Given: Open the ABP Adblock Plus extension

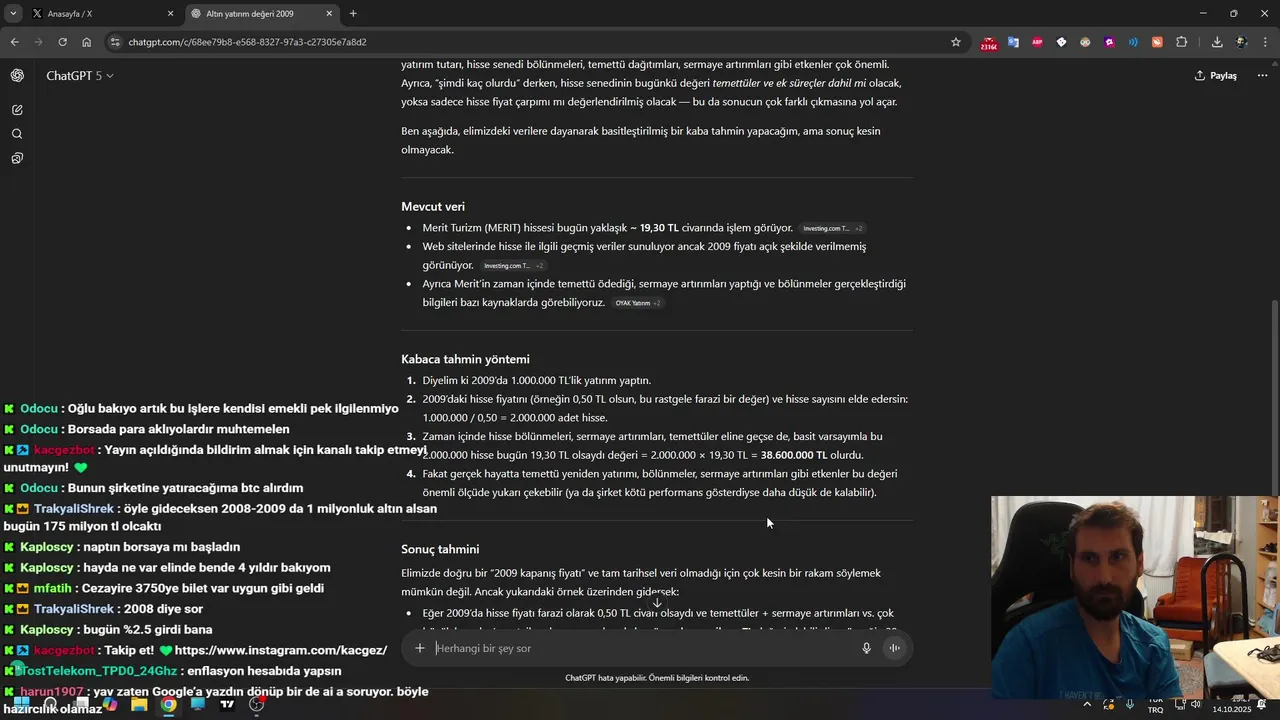Looking at the screenshot, I should [x=1037, y=42].
